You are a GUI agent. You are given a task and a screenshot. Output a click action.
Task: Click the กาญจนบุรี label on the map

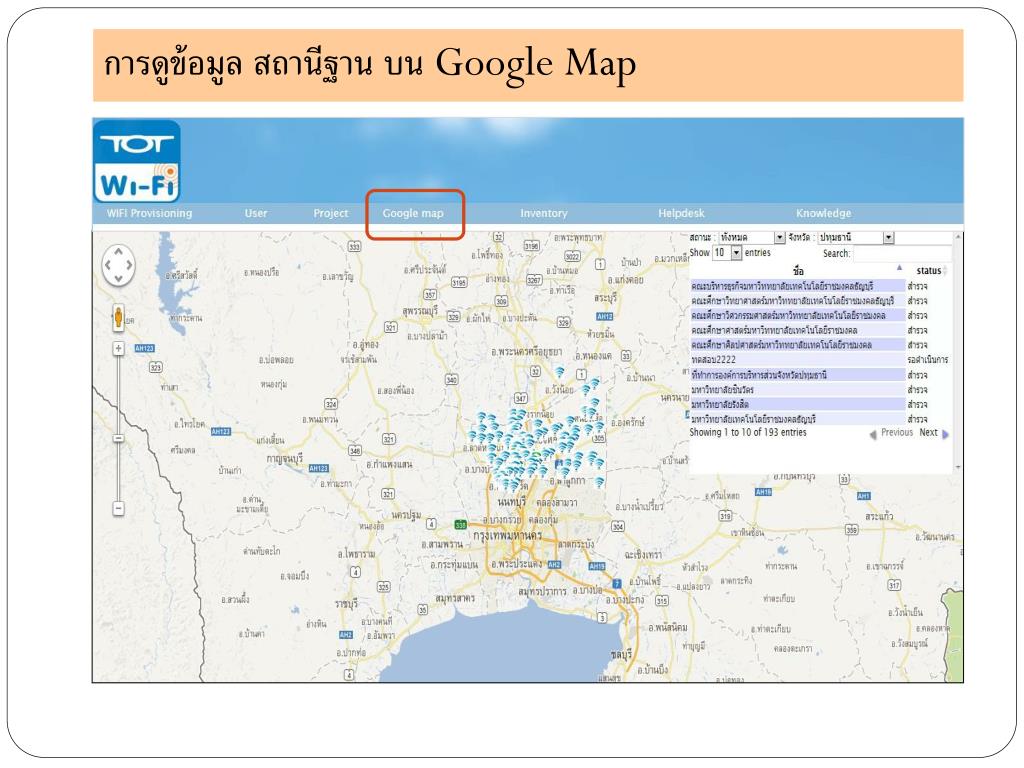pos(285,458)
